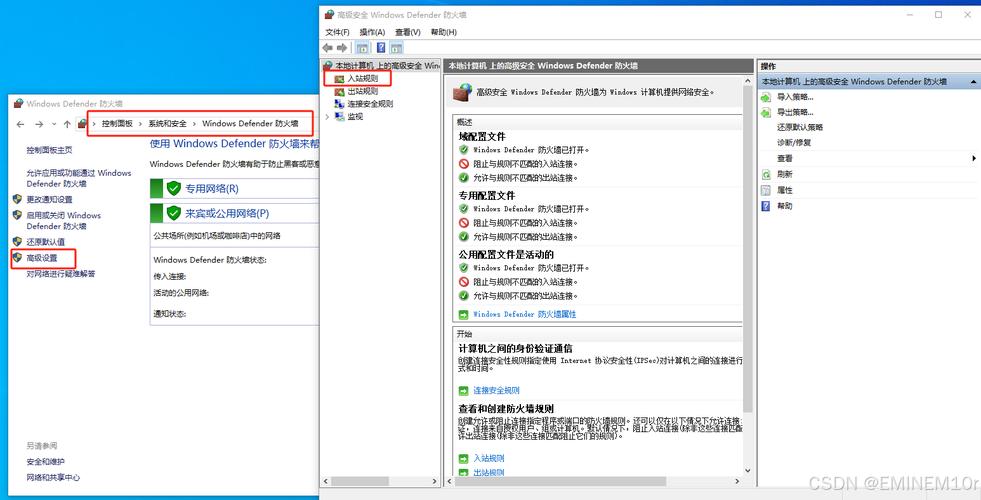Screen dimensions: 981x500
Task: Select the 监视 node in the tree
Action: tap(355, 116)
